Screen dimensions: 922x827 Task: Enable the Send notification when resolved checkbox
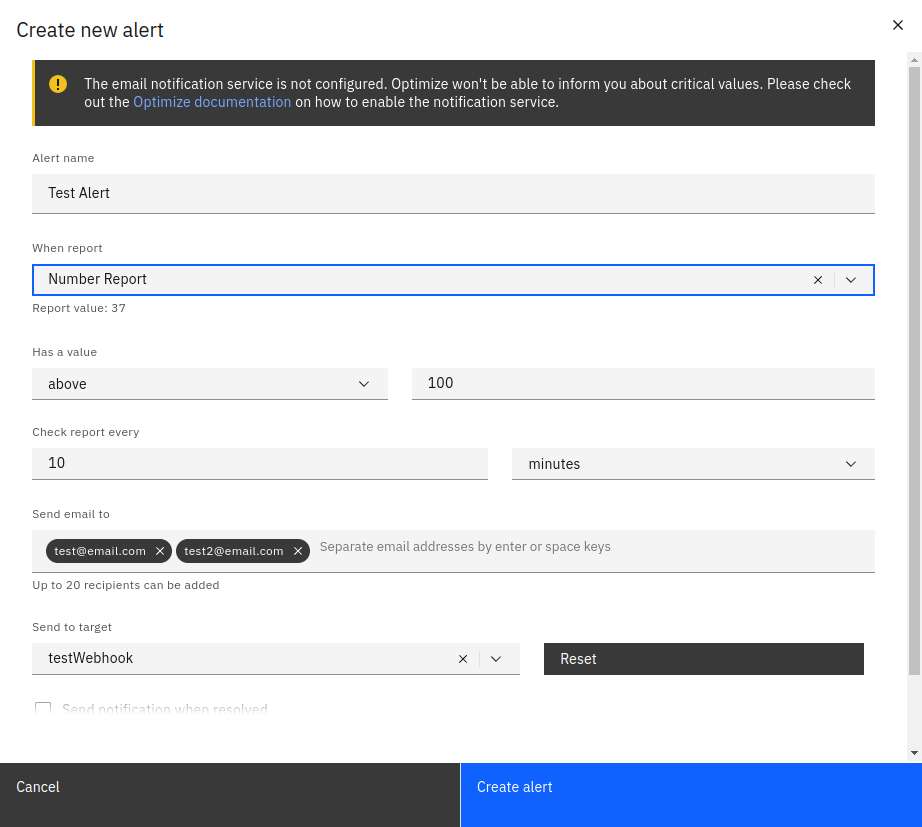click(43, 708)
